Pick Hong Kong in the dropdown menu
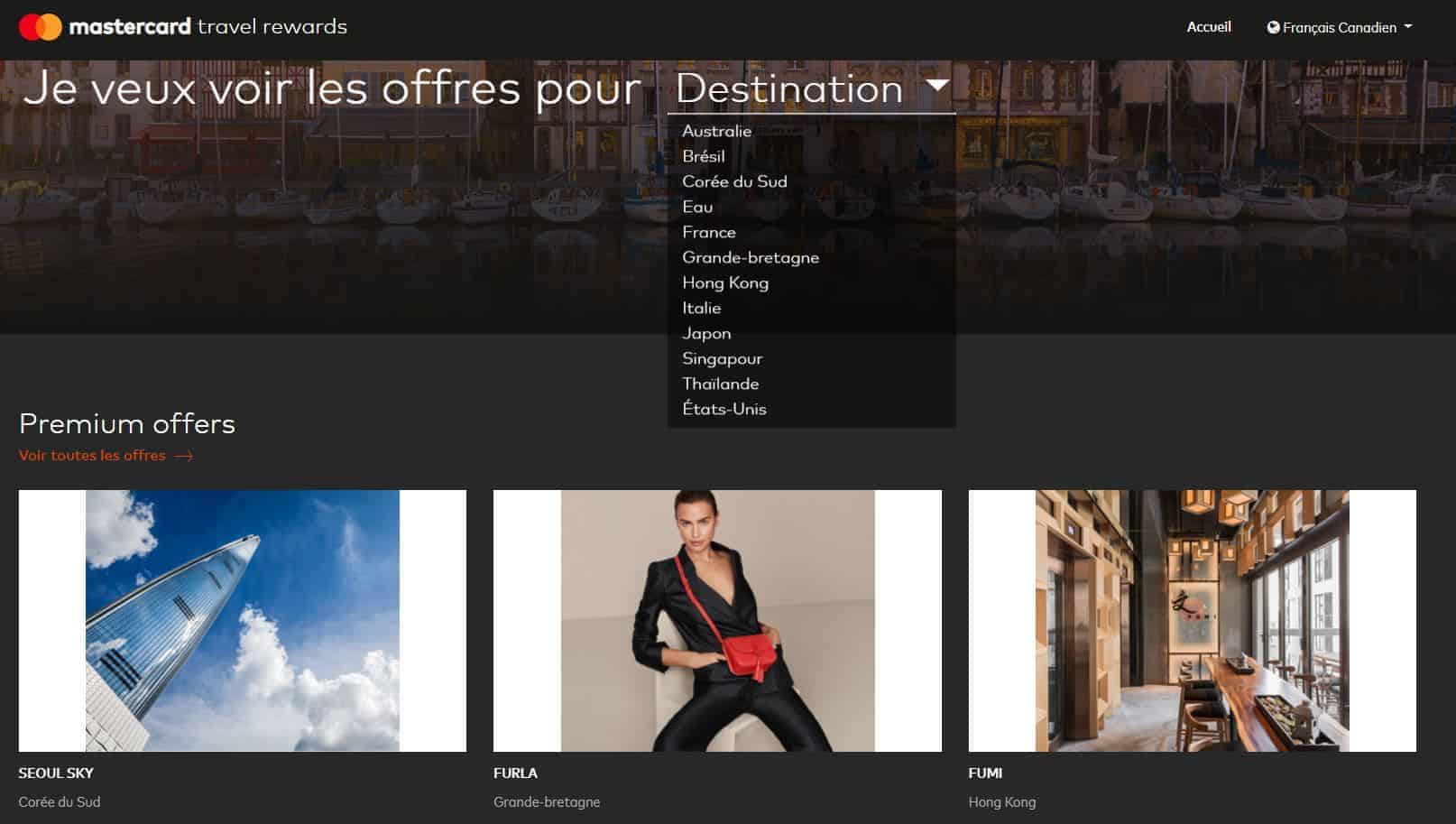This screenshot has height=824, width=1456. [x=725, y=282]
